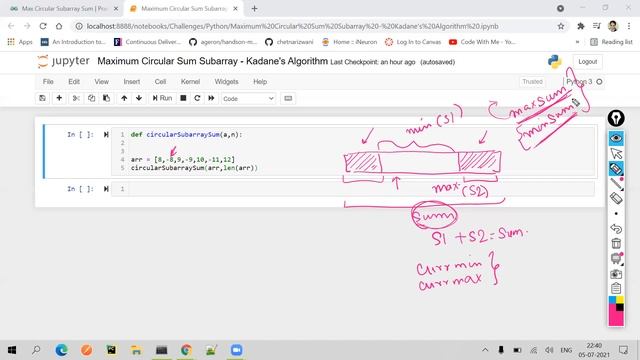Viewport: 640px width, 360px height.
Task: Run the second empty cell via its play icon
Action: pyautogui.click(x=106, y=189)
